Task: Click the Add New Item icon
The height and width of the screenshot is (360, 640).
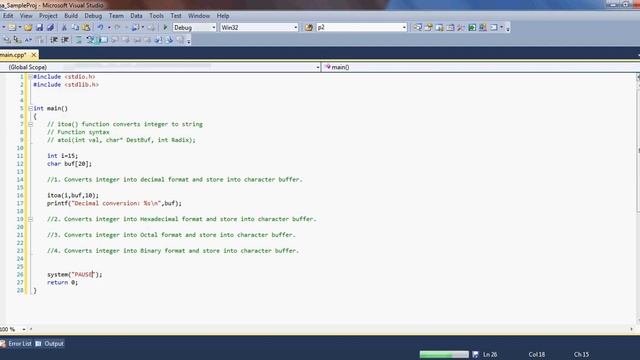Action: [x=12, y=27]
